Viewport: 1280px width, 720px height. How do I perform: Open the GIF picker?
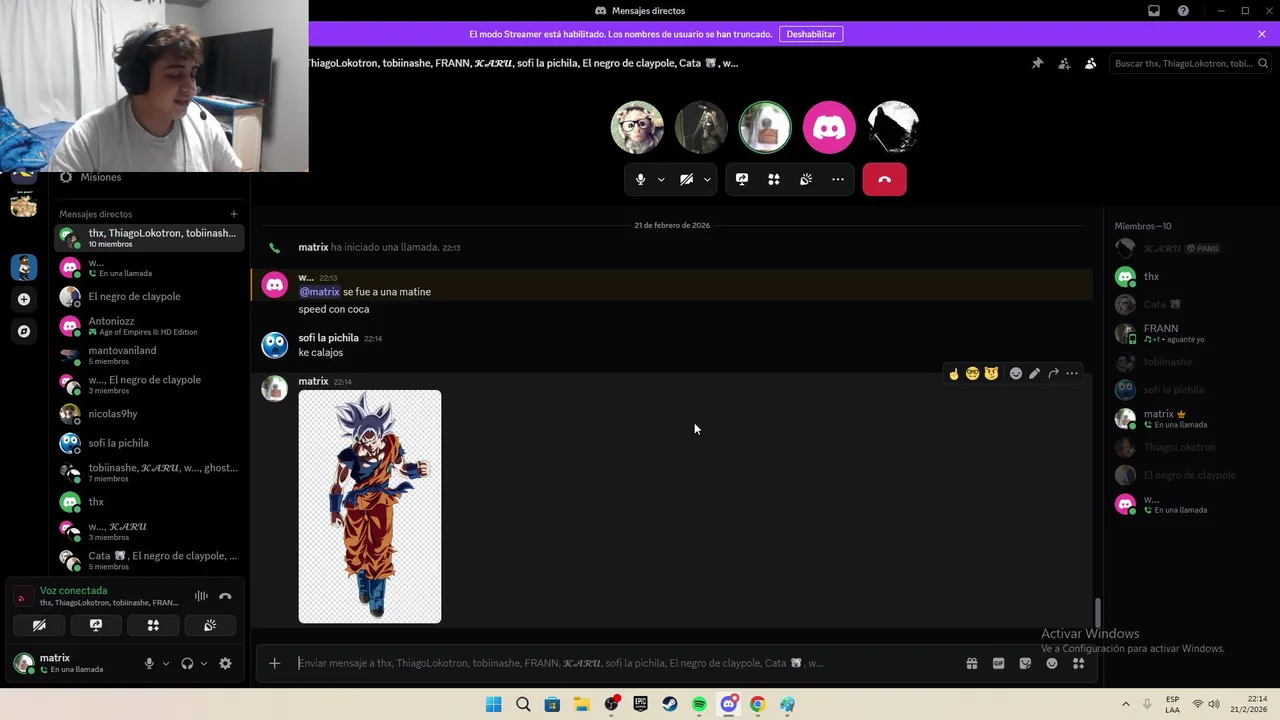click(998, 663)
